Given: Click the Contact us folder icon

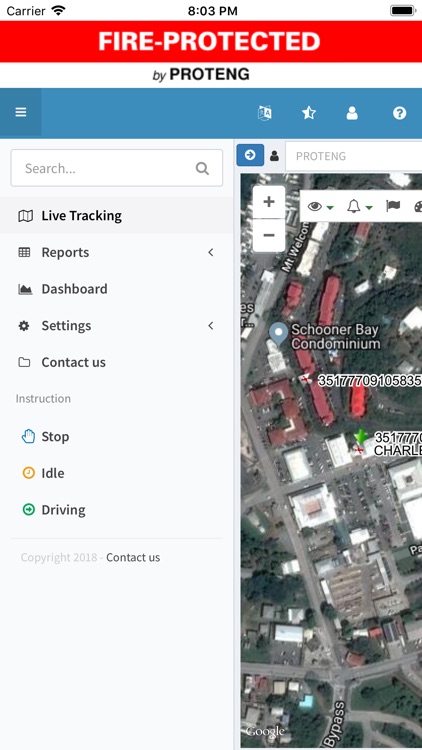Looking at the screenshot, I should (24, 362).
